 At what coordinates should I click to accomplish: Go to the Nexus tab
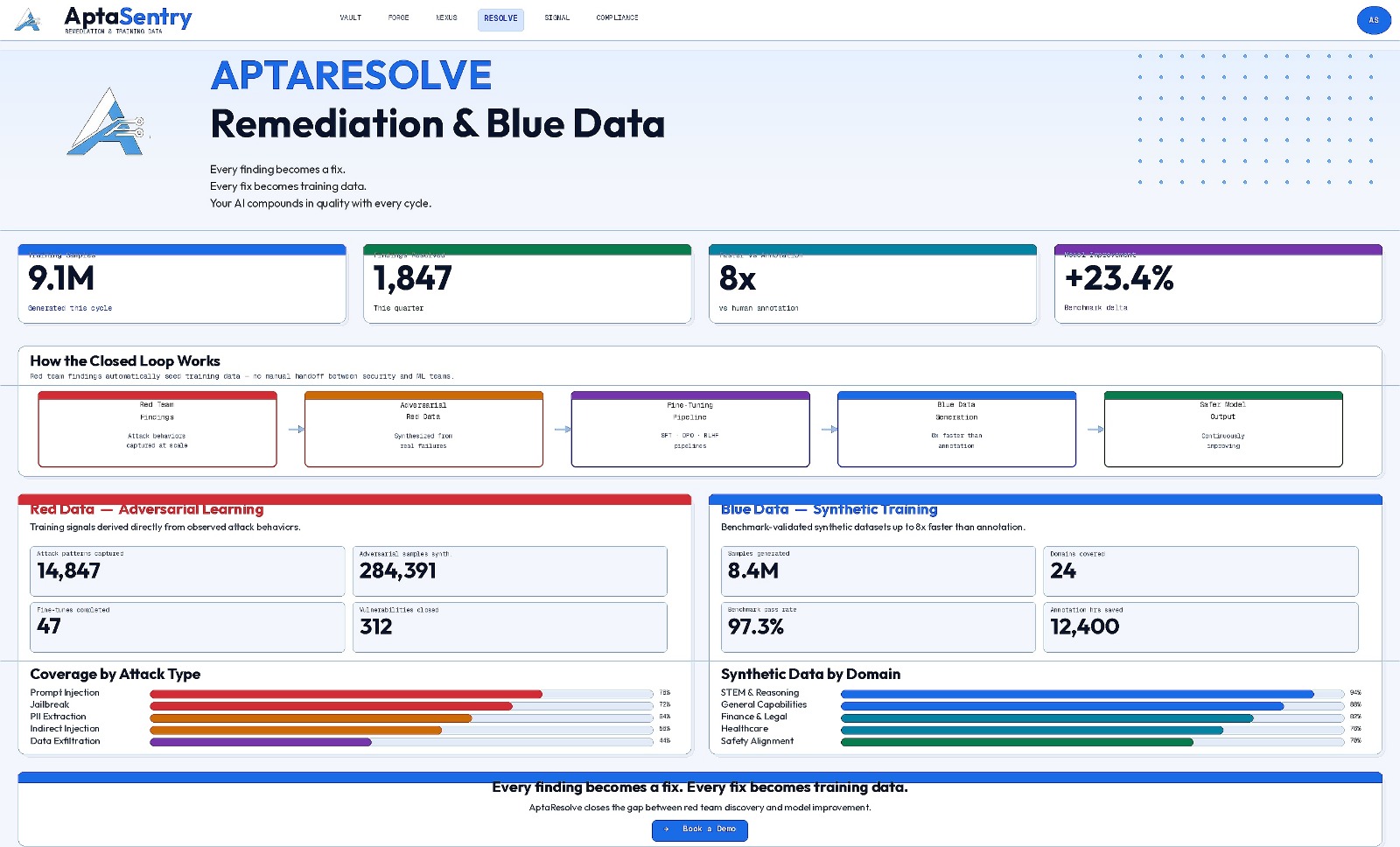point(446,18)
